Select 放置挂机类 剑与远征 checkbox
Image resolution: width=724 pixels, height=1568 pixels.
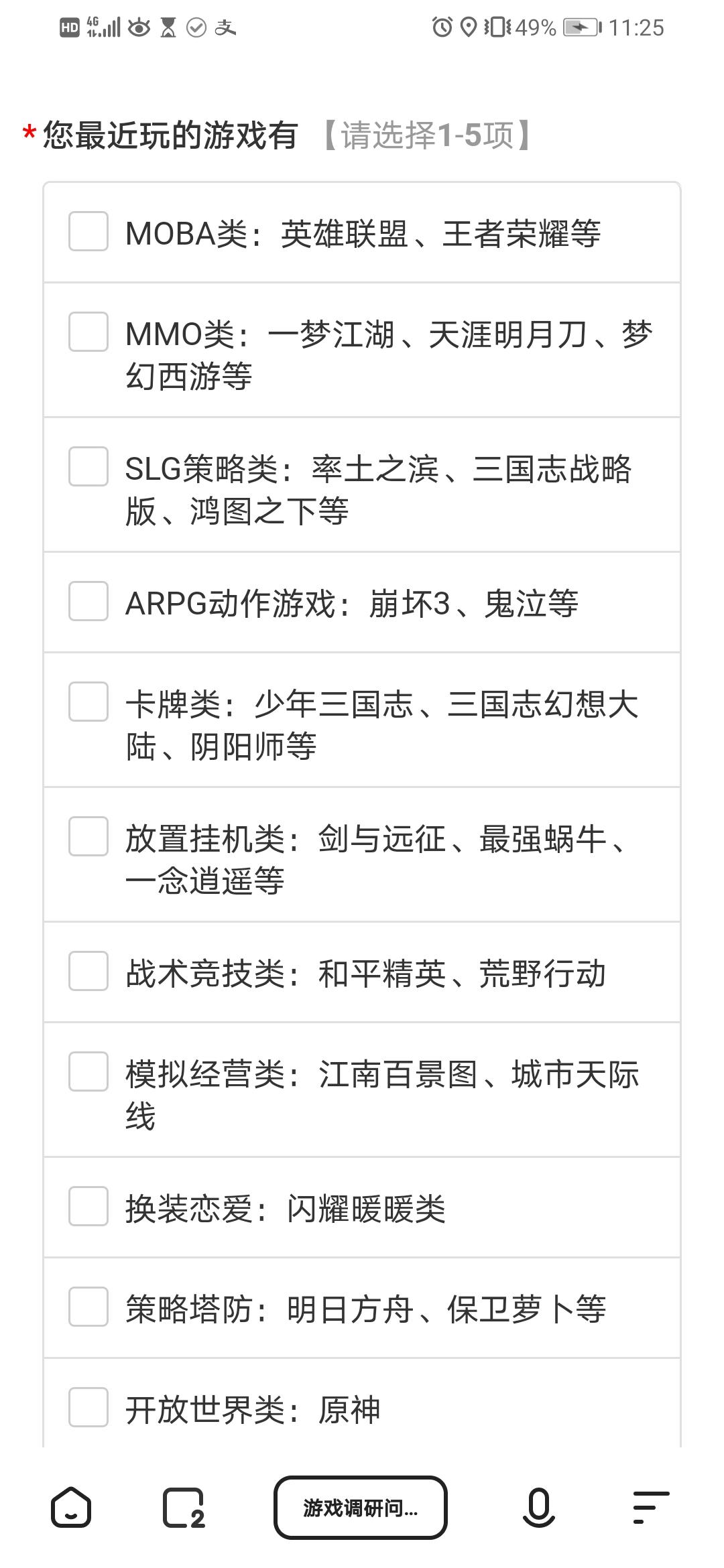pyautogui.click(x=88, y=836)
